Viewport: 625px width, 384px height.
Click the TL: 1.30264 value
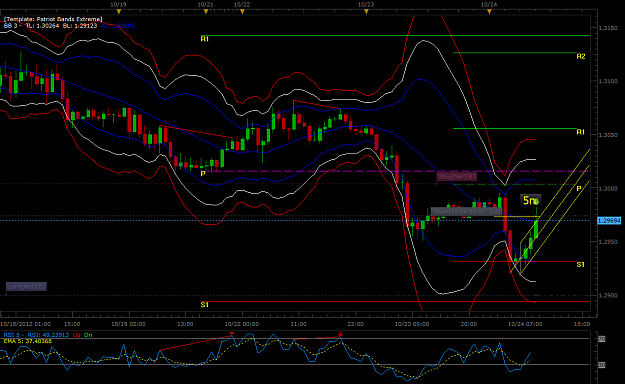click(x=43, y=26)
